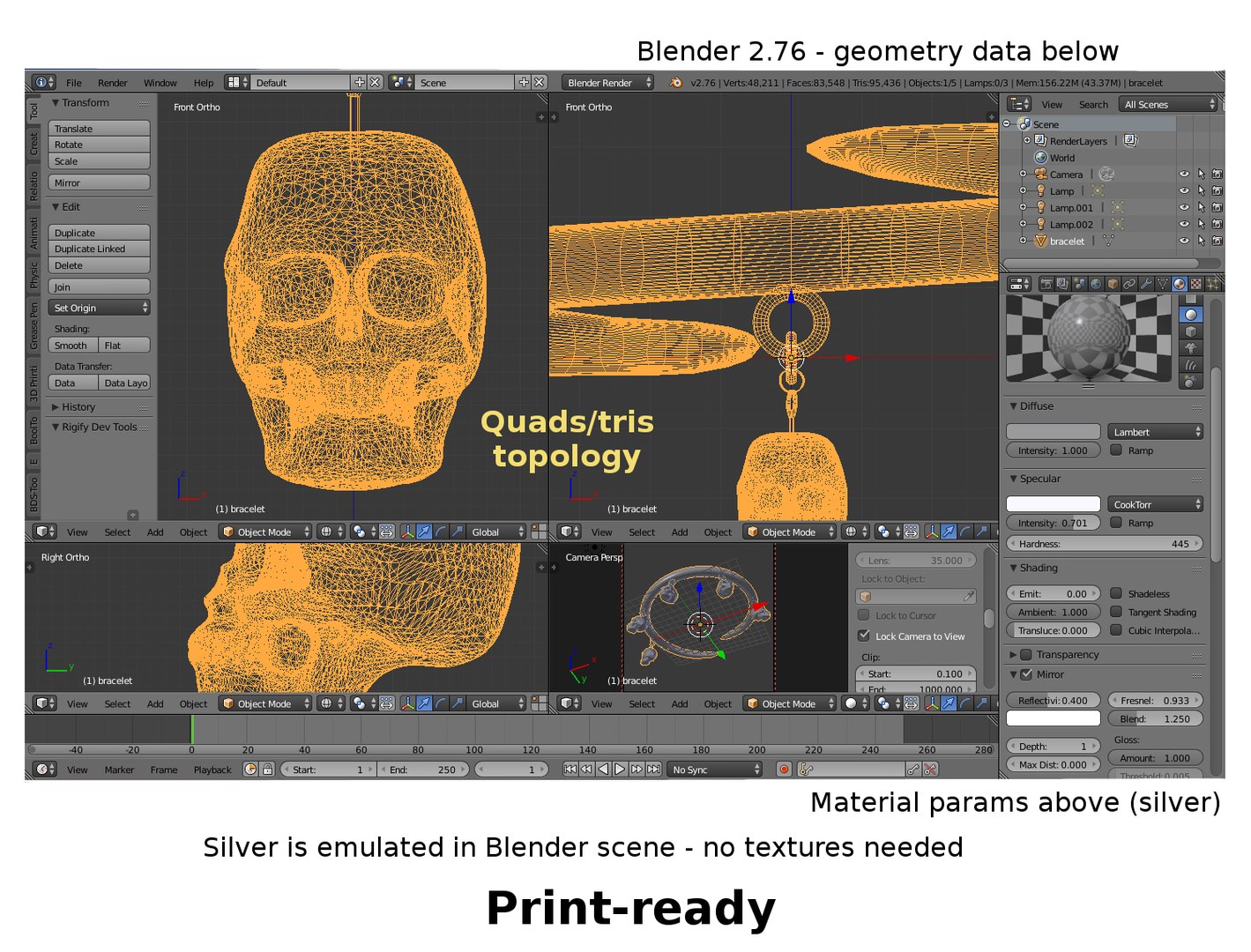Toggle visibility eye for Lamp.002
The height and width of the screenshot is (952, 1251).
1184,225
